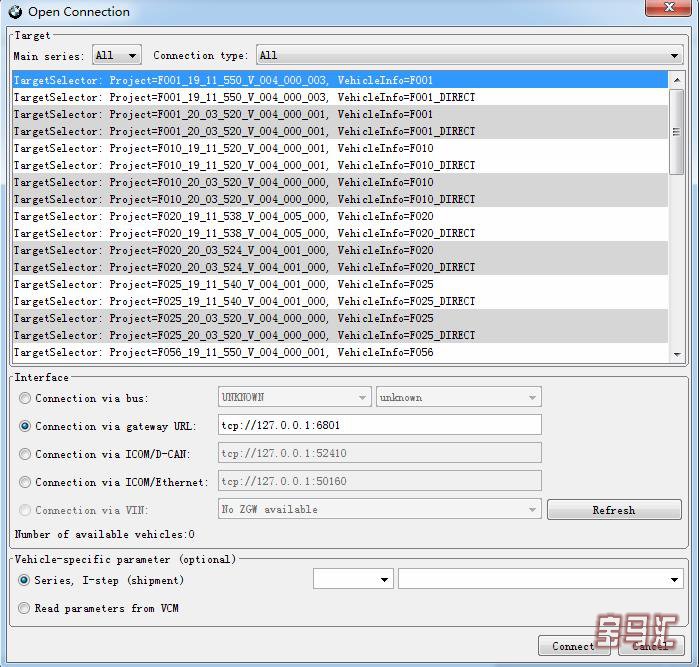This screenshot has width=699, height=667.
Task: Select F020_19_11_538 target with VehicleInfo=F020_DIRECT
Action: [x=340, y=233]
